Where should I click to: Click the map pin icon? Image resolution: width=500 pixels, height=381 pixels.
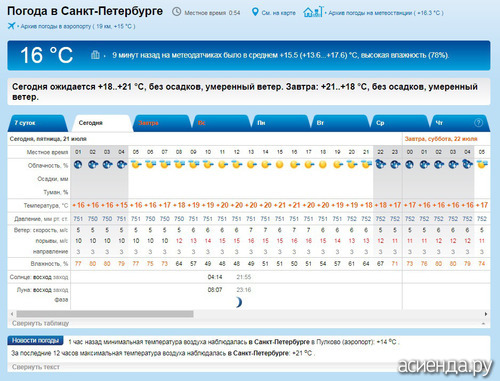pyautogui.click(x=255, y=12)
